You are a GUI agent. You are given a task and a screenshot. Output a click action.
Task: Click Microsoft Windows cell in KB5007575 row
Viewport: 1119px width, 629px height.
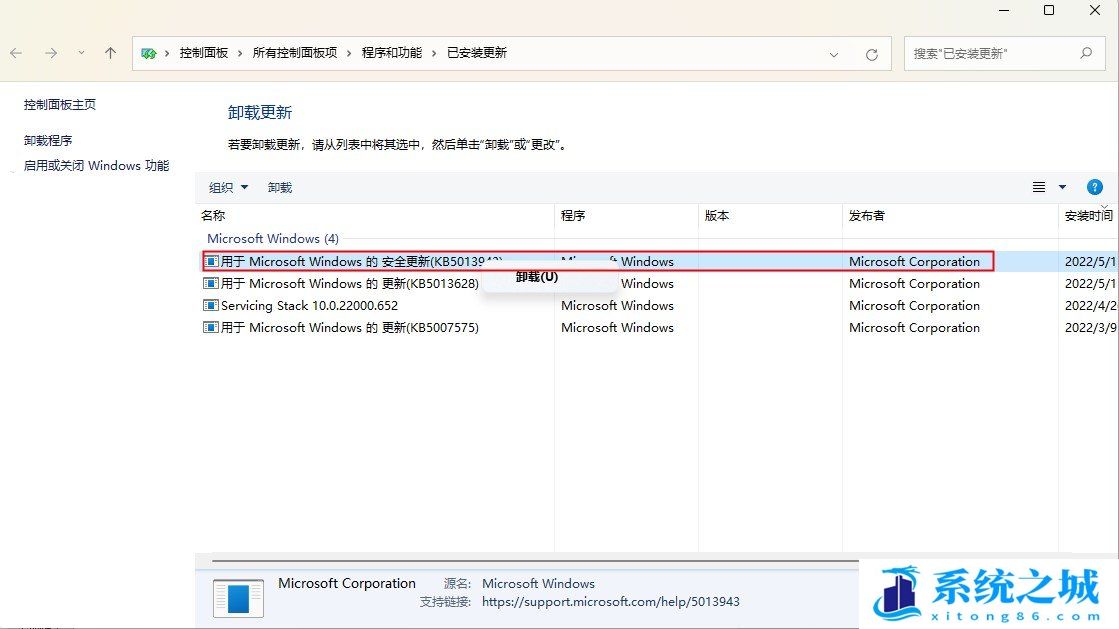coord(617,328)
